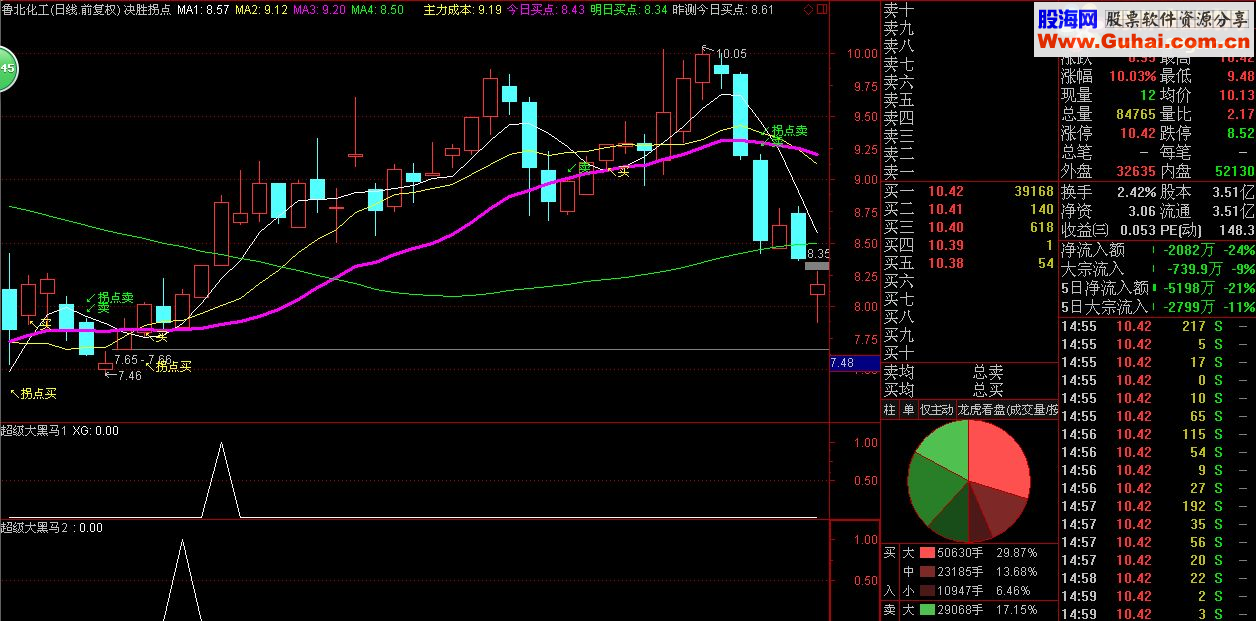Click the 昨测今日买点: 8.61 readout
Viewport: 1256px width, 621px height.
tap(723, 9)
